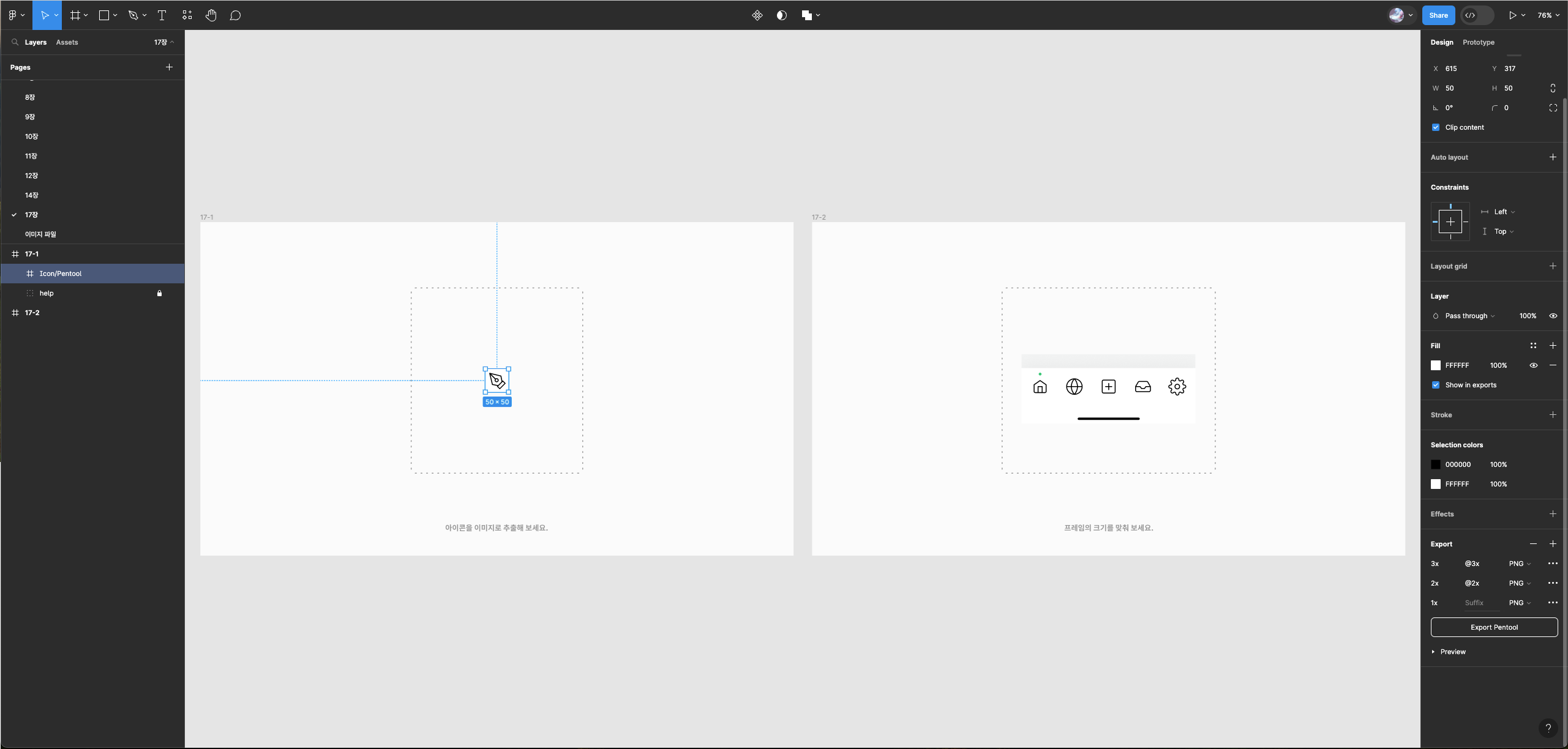Click the Resources components icon
This screenshot has height=749, width=1568.
tap(187, 15)
